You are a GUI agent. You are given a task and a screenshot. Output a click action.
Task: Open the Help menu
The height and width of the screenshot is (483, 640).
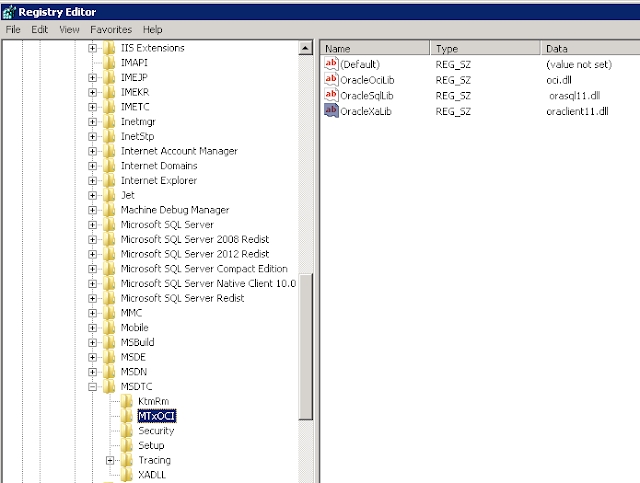153,29
